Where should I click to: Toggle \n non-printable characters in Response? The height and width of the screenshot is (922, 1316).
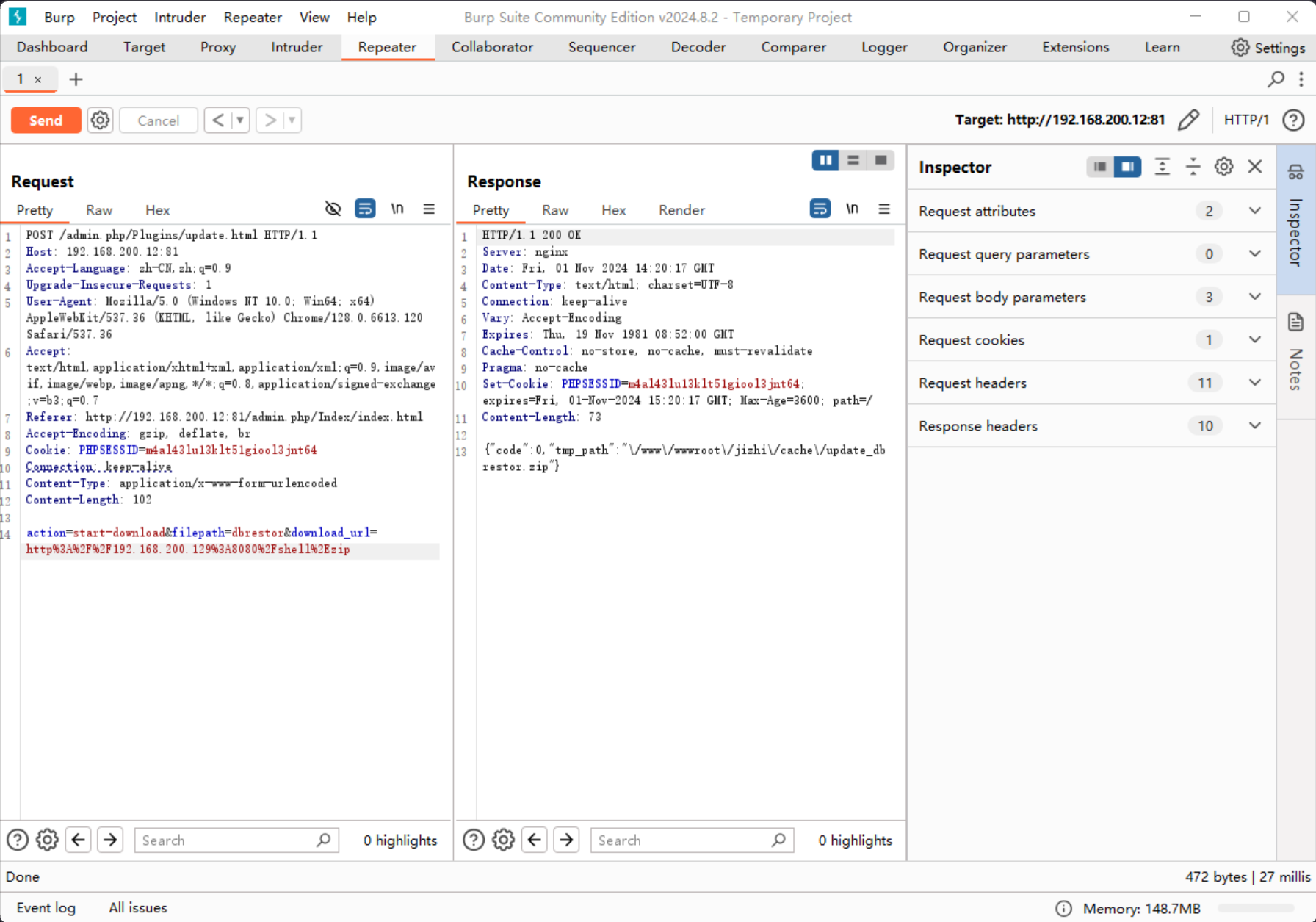click(x=852, y=209)
